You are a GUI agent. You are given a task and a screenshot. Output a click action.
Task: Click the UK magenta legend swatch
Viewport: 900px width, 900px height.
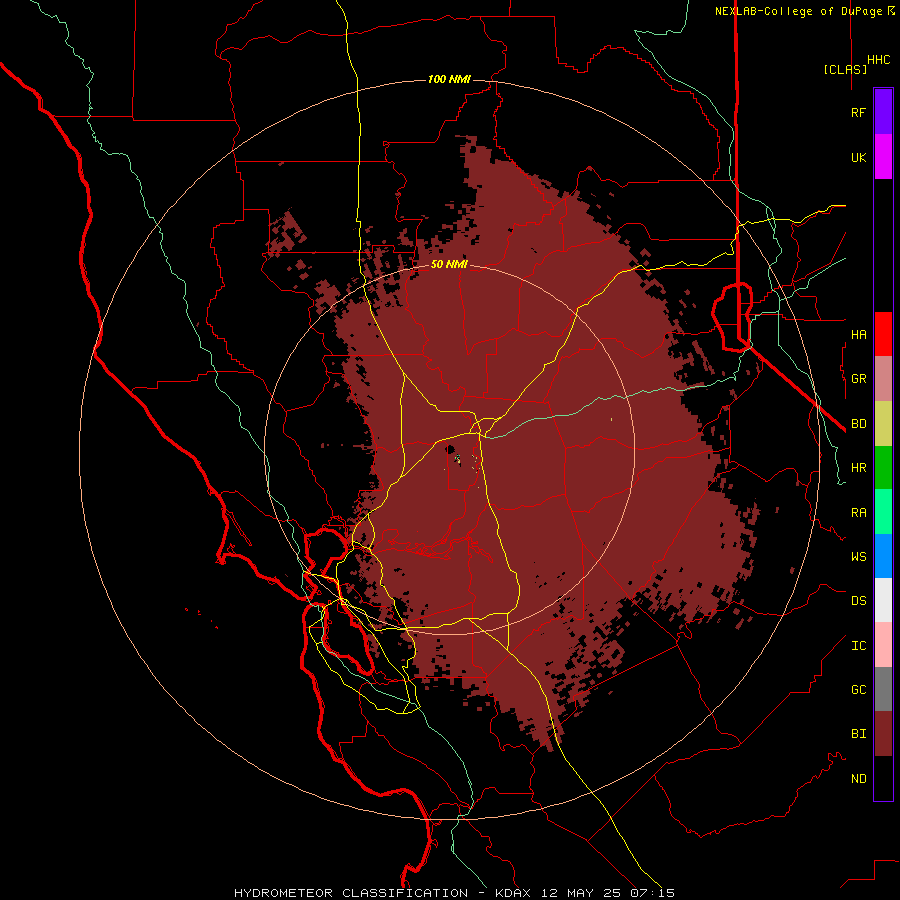pos(883,157)
